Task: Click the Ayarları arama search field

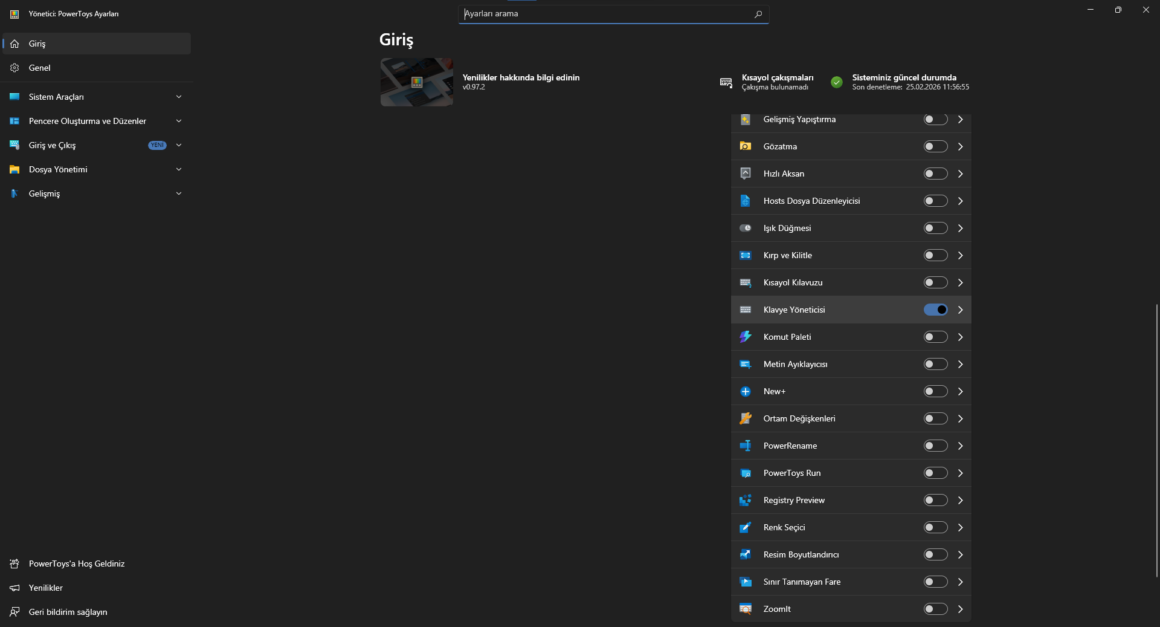Action: 605,15
